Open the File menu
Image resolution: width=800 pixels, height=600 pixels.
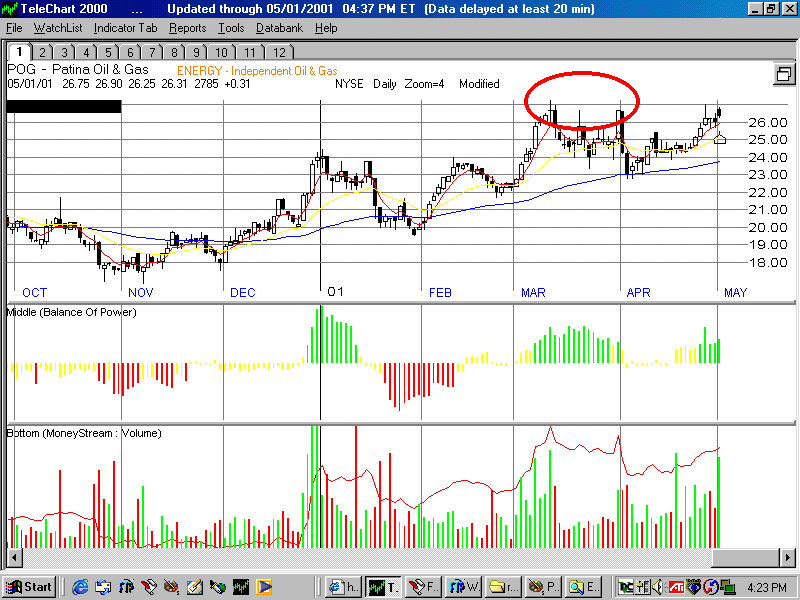point(14,28)
